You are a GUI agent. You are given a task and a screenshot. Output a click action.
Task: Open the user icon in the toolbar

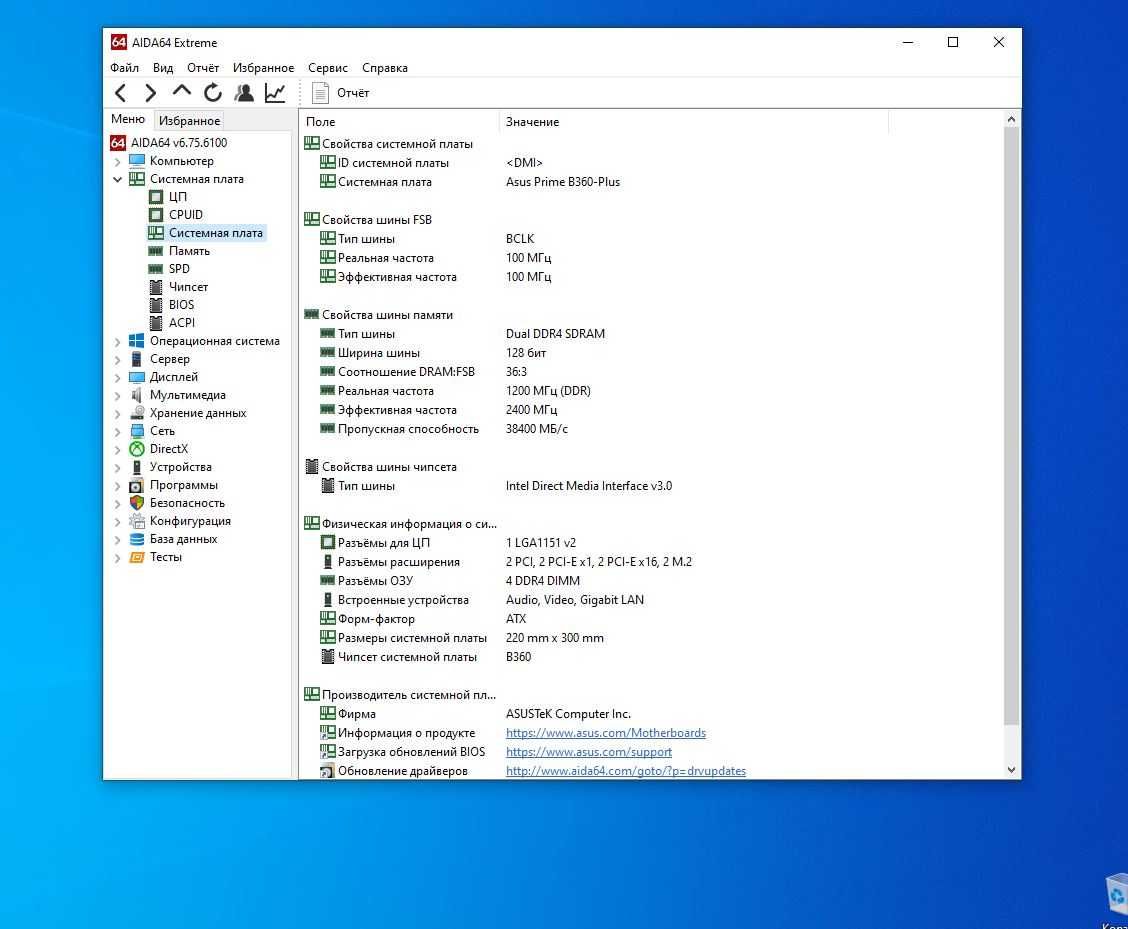[244, 93]
